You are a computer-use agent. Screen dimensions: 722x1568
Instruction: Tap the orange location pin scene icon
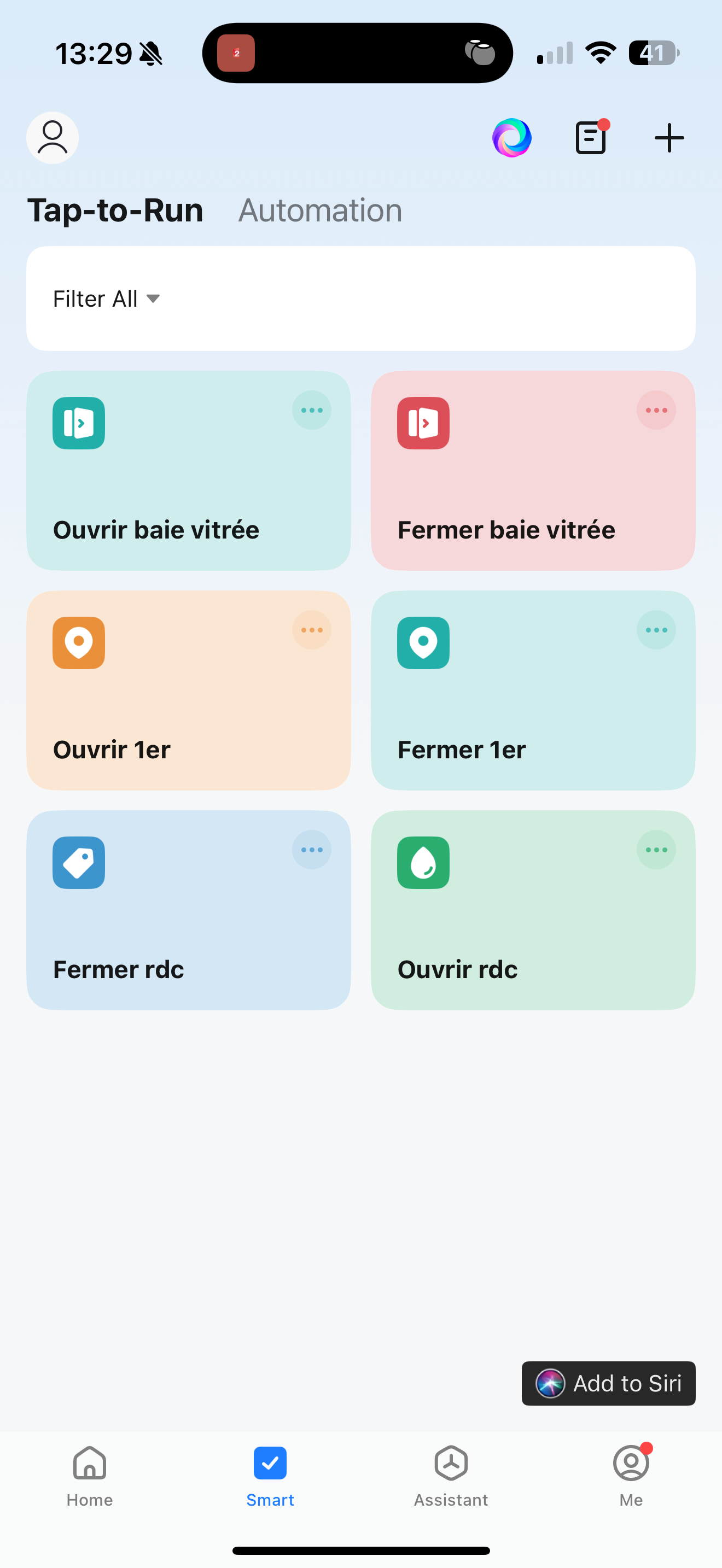(x=79, y=643)
